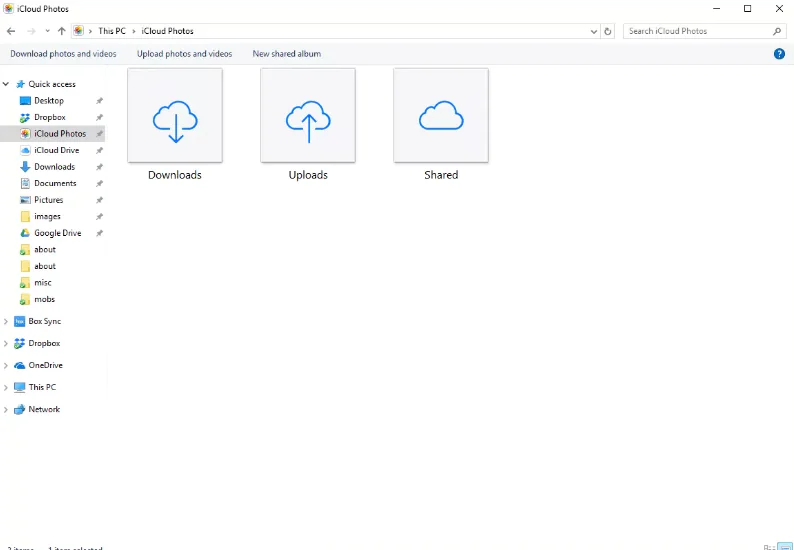The height and width of the screenshot is (550, 794).
Task: Open the address bar history dropdown
Action: tap(593, 31)
